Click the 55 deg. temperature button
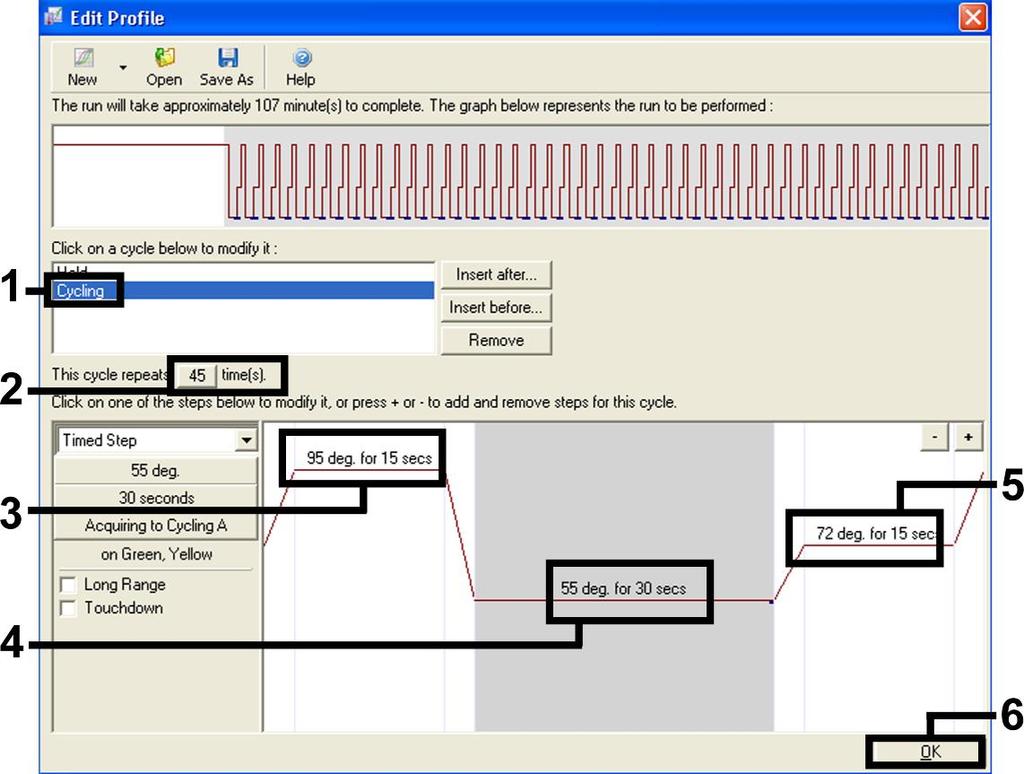Image resolution: width=1024 pixels, height=774 pixels. point(155,470)
